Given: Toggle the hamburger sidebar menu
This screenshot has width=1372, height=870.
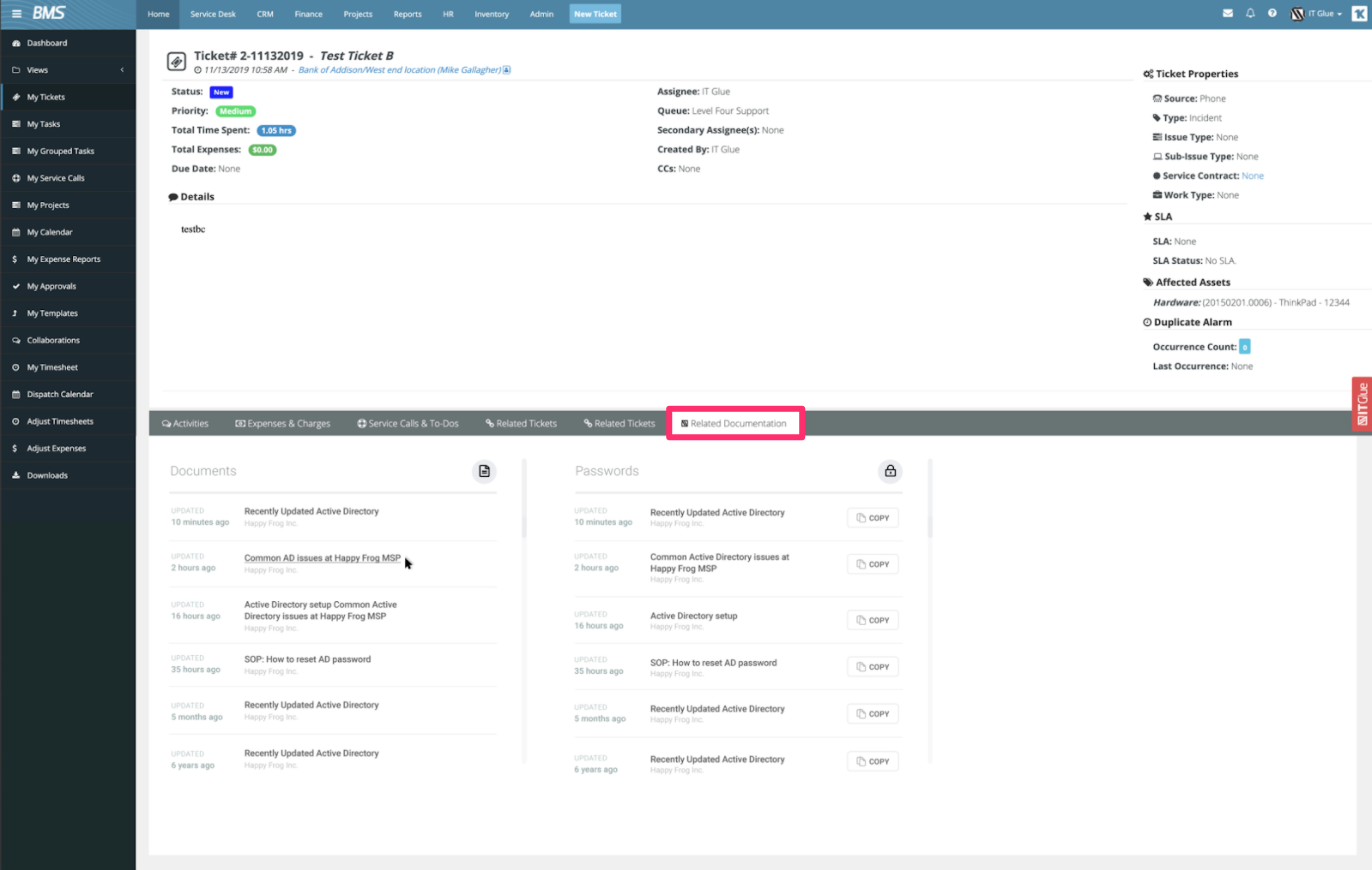Looking at the screenshot, I should click(x=16, y=14).
